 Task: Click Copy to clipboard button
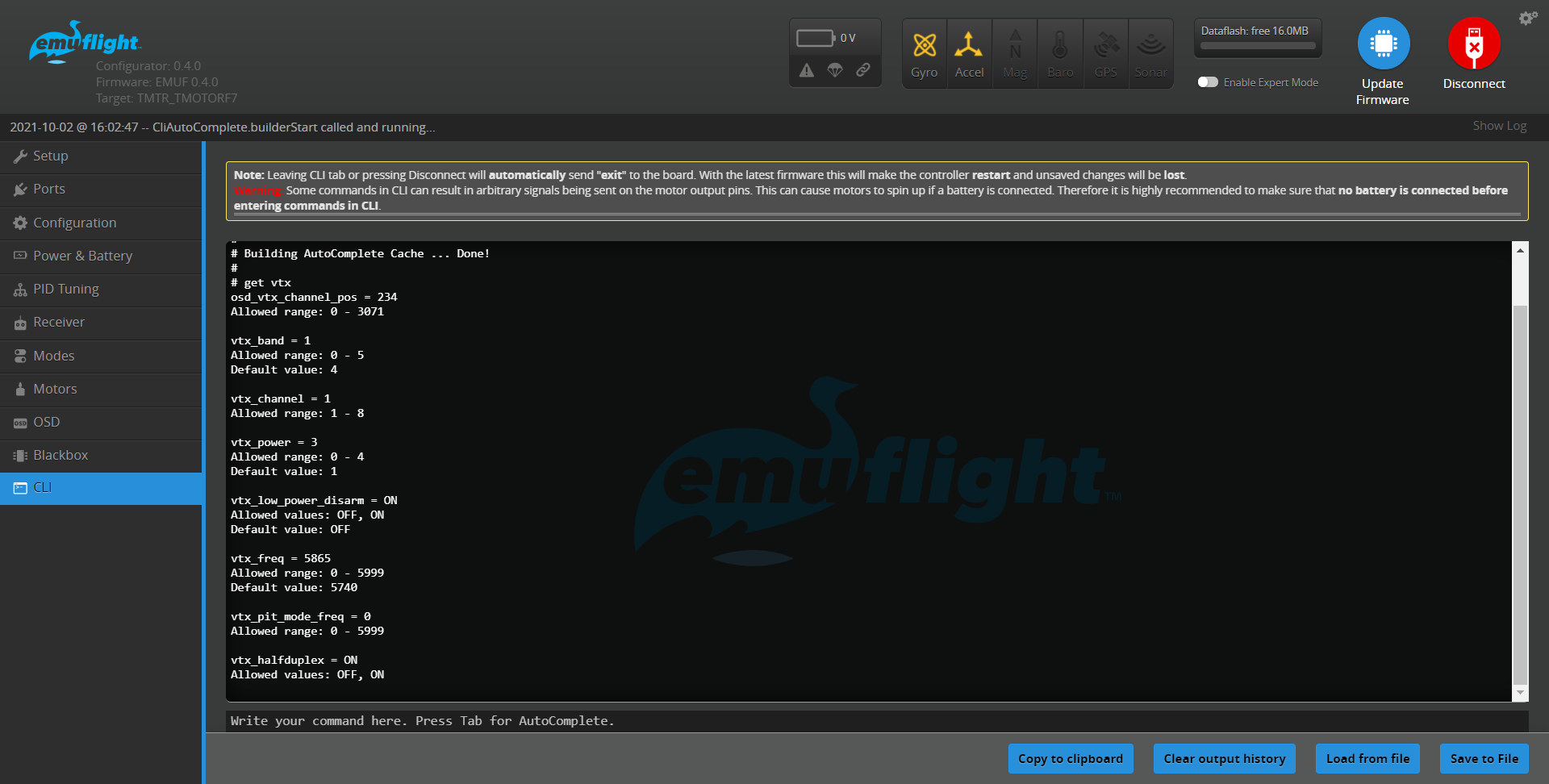click(1071, 758)
